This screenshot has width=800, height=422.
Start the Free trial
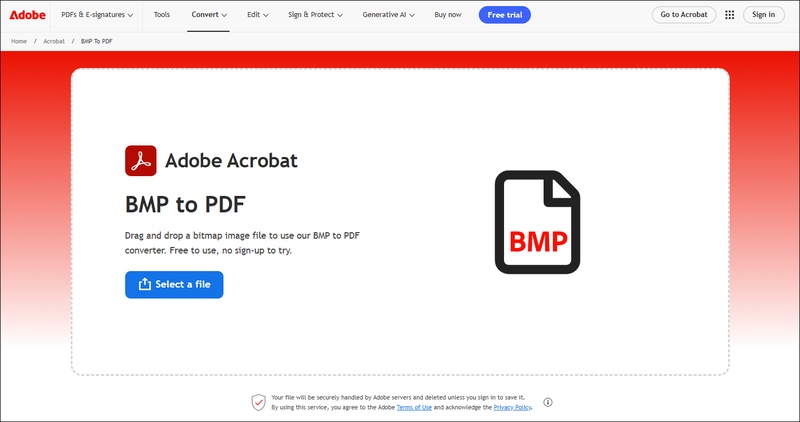[505, 15]
